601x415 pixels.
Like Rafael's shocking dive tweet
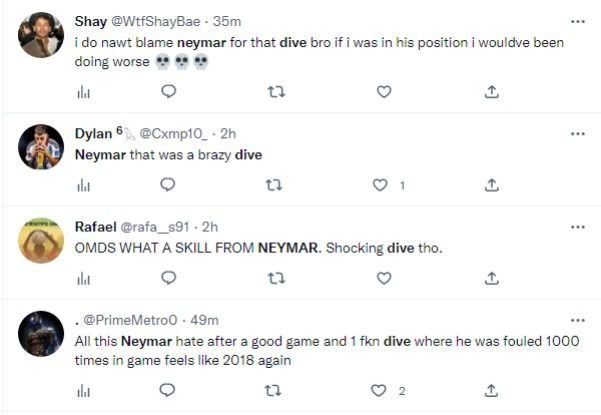tap(384, 277)
